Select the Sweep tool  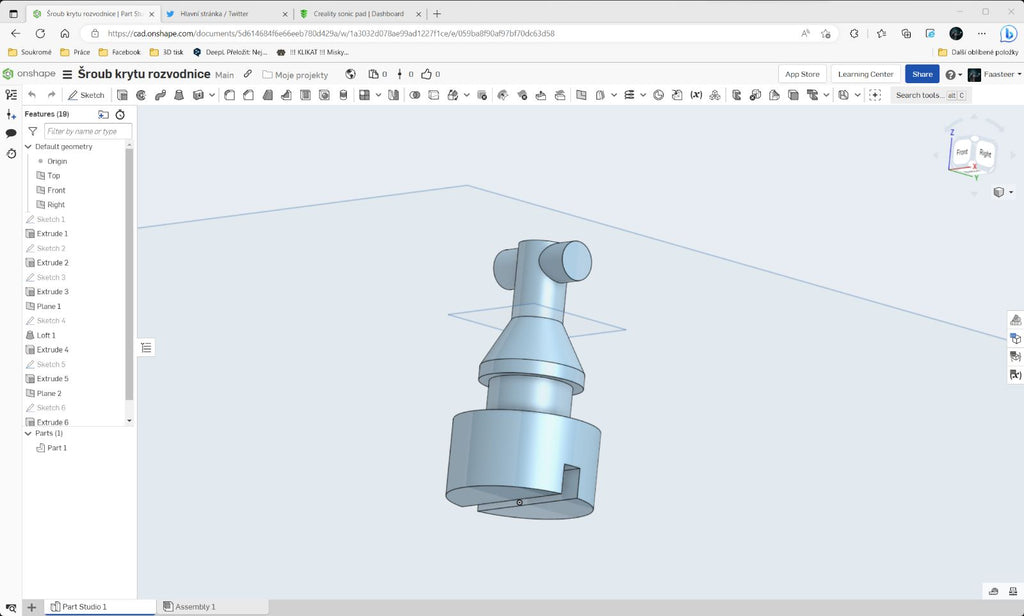pyautogui.click(x=160, y=95)
